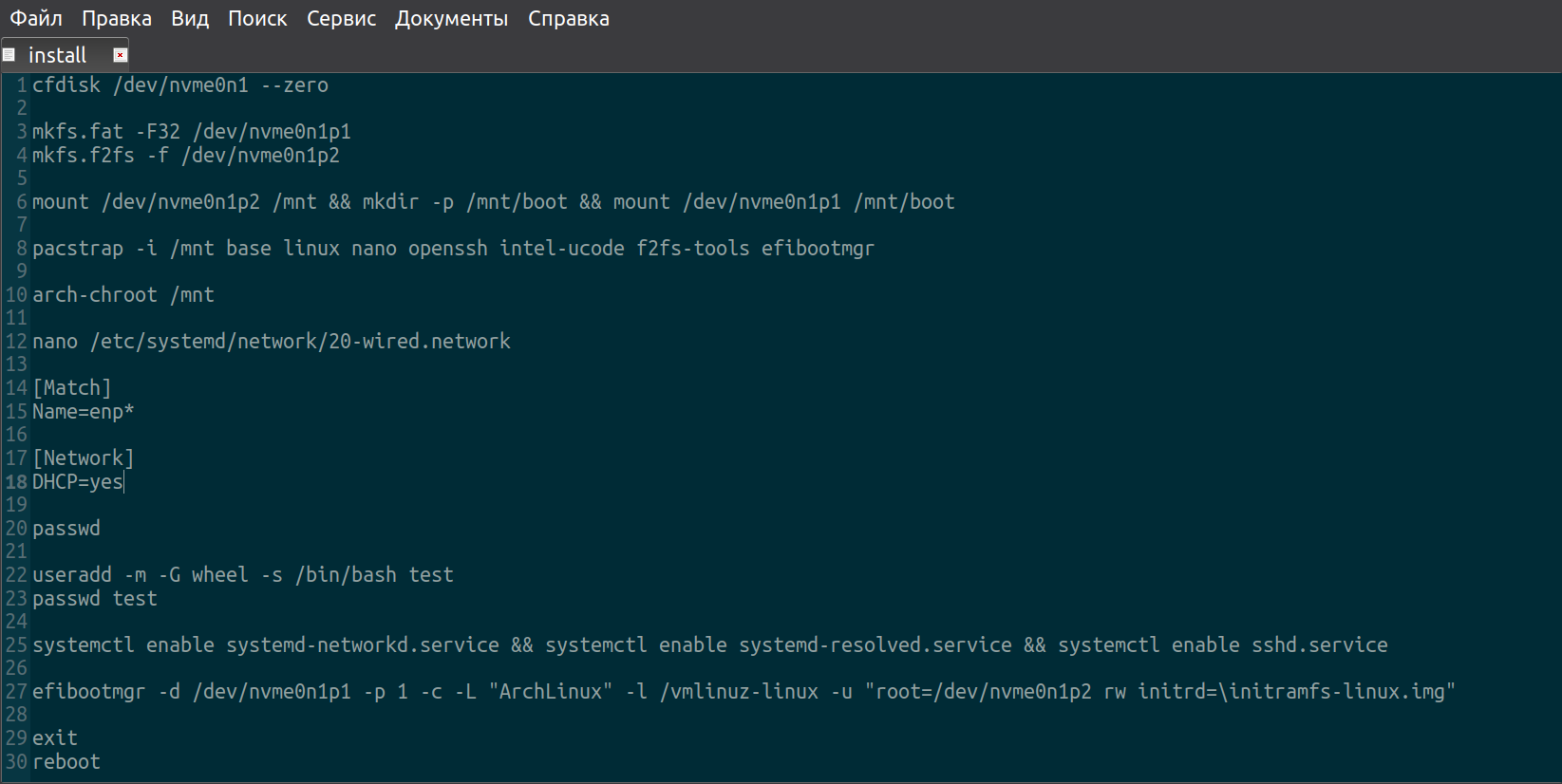Click the cfdisk /dev/nvme0n1 --zero line

(x=180, y=85)
